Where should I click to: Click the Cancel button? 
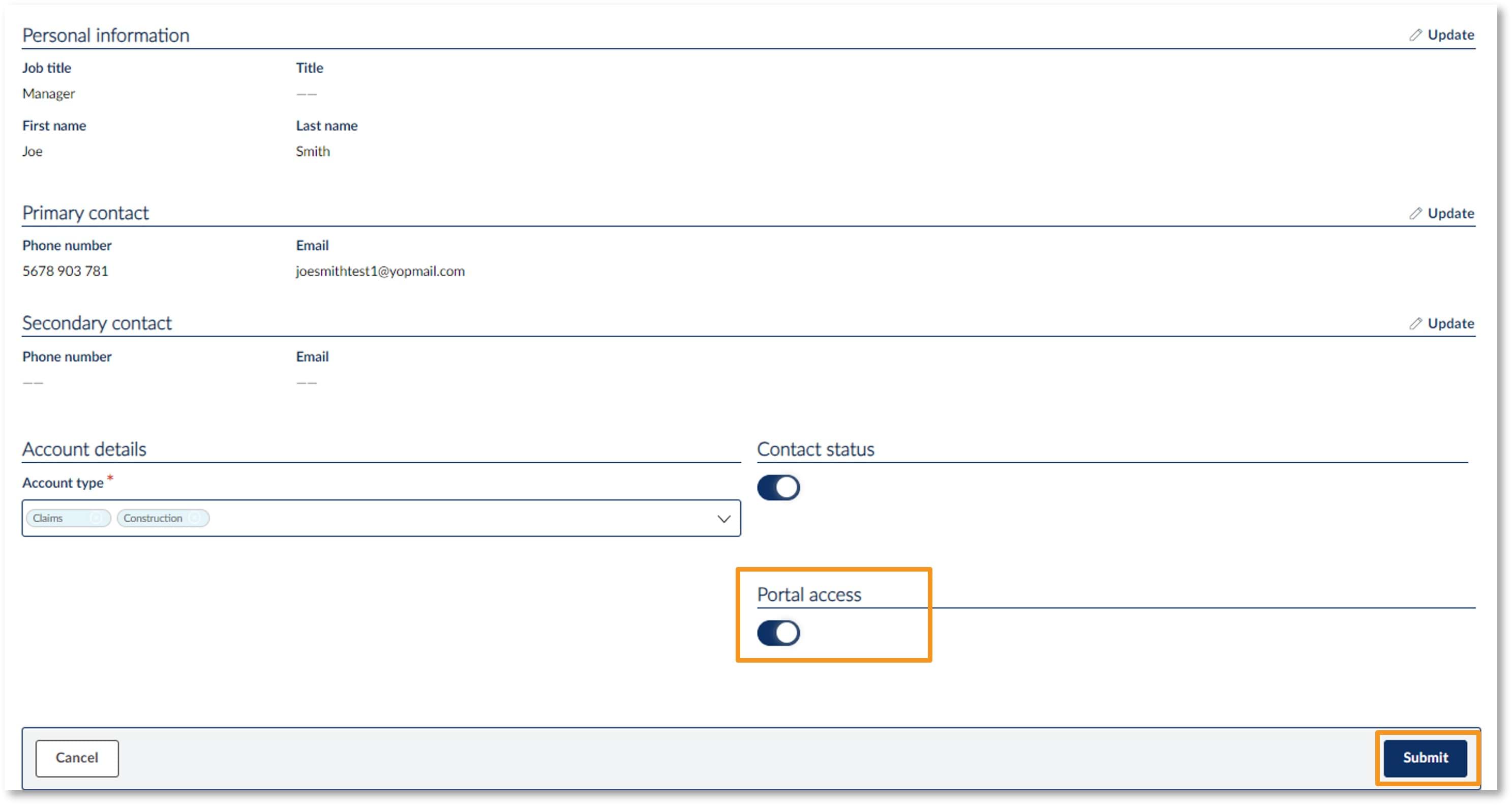tap(77, 758)
